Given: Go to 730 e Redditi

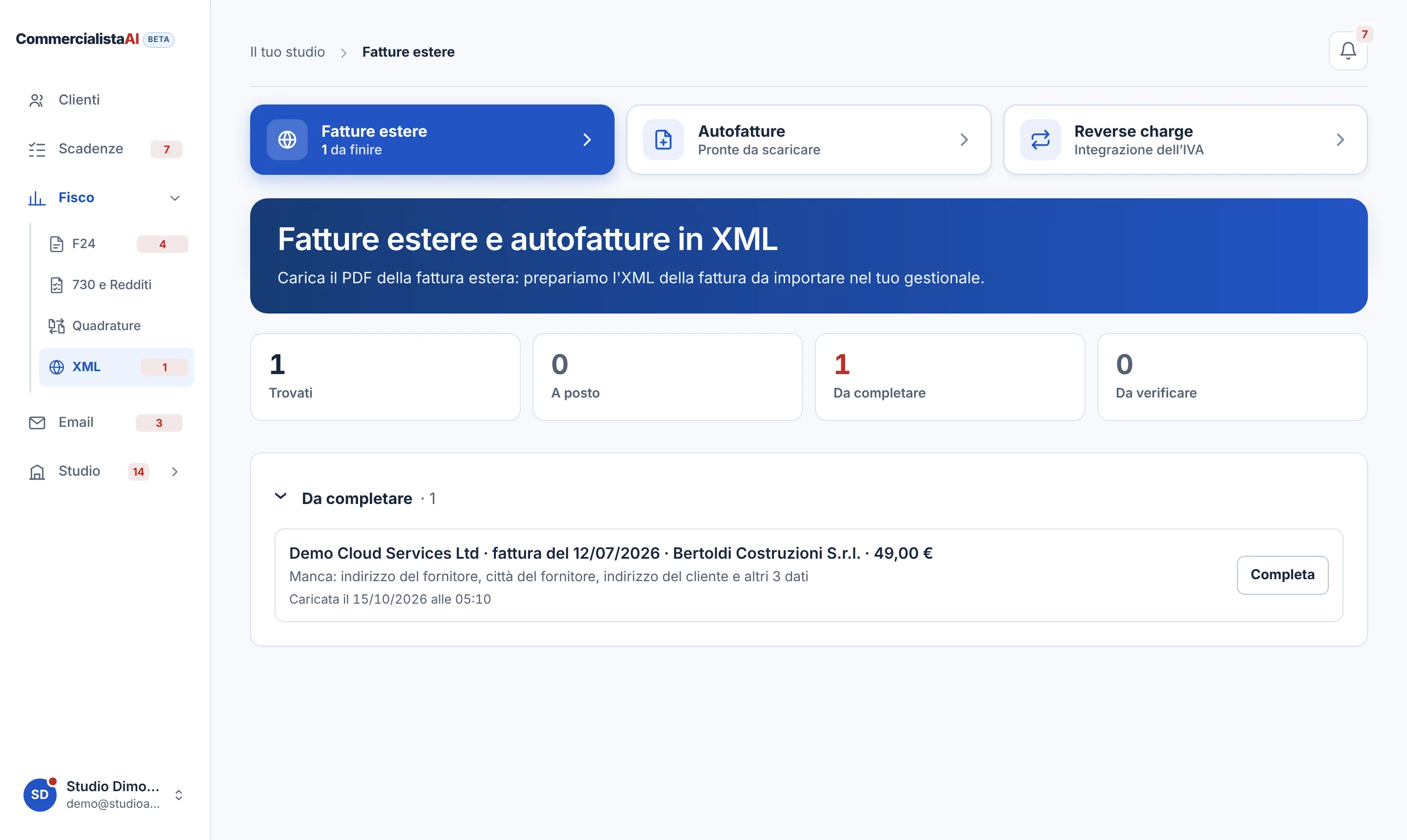Looking at the screenshot, I should point(117,285).
